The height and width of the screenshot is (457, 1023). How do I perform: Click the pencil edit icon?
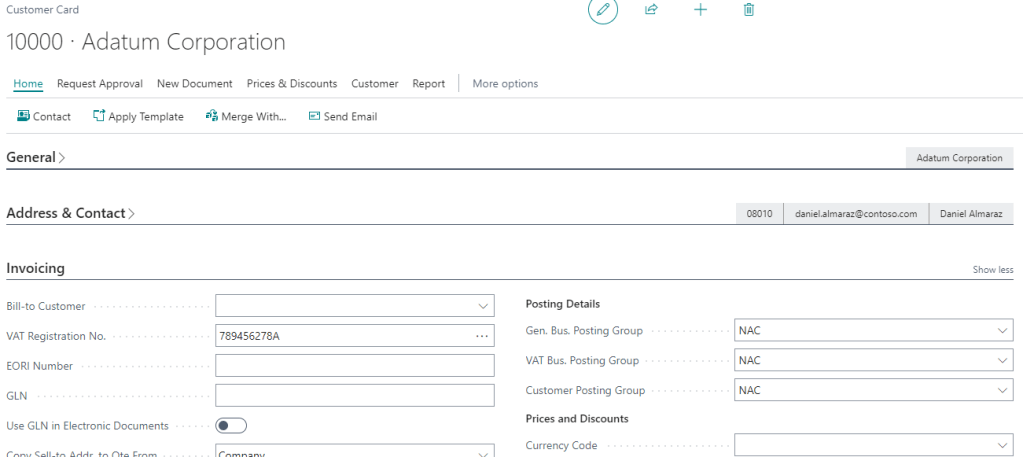coord(602,10)
